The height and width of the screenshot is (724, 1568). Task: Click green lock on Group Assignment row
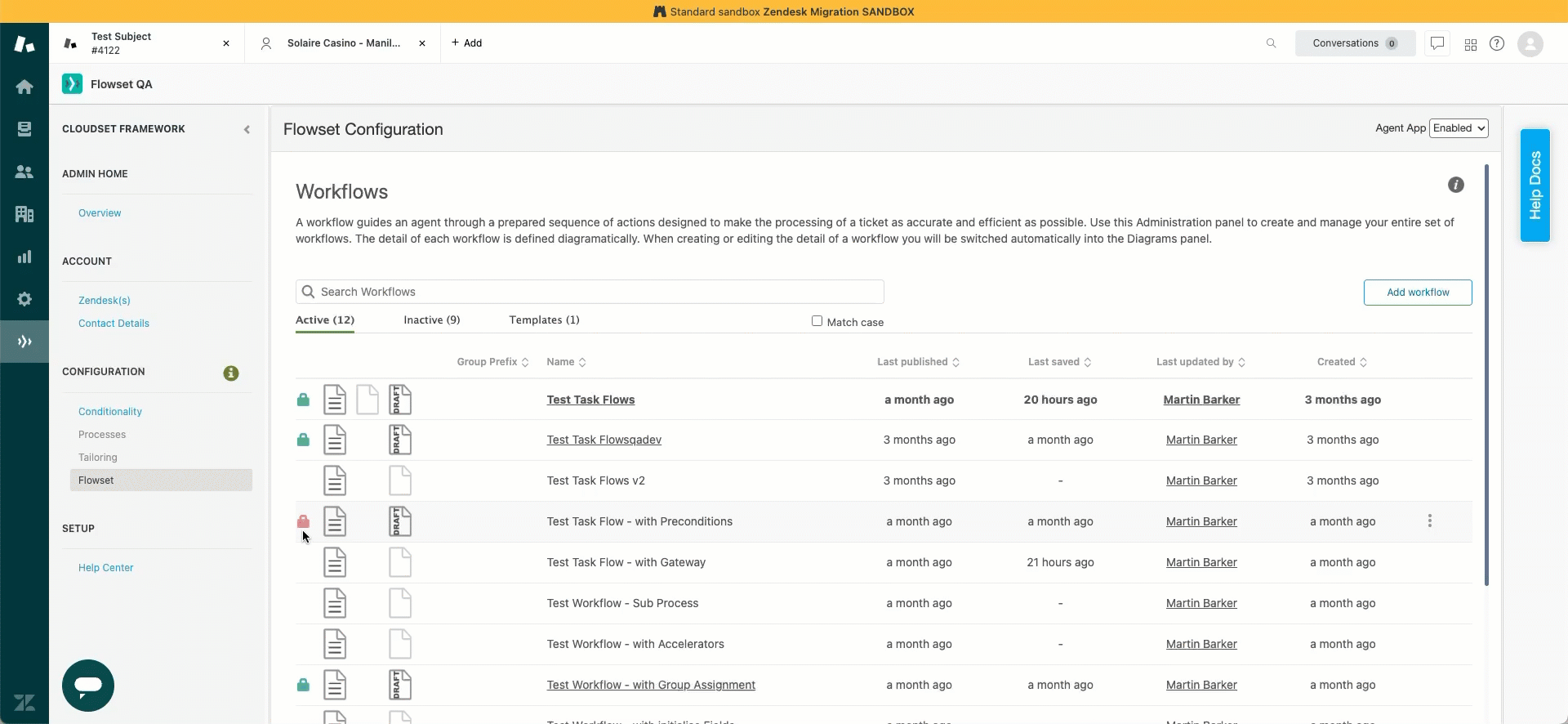(303, 685)
